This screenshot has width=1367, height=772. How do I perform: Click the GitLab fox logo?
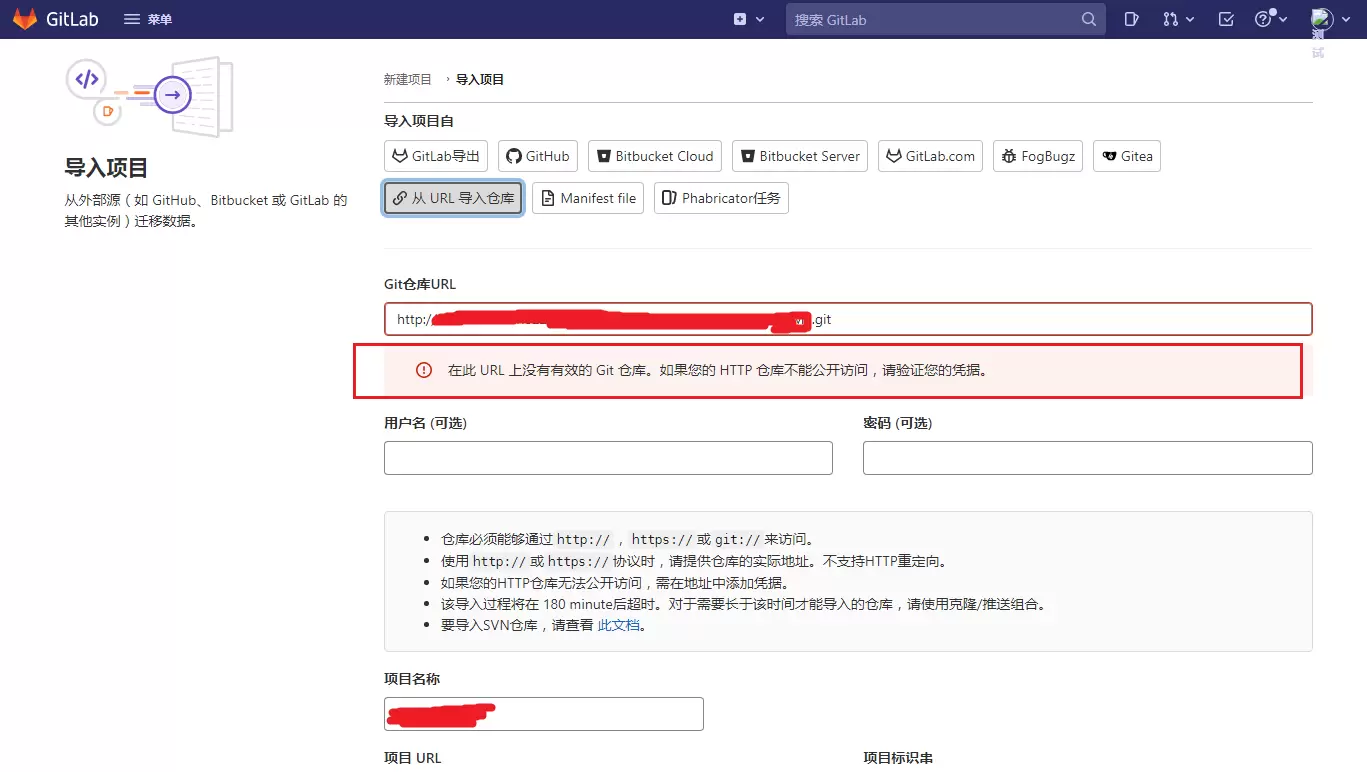pyautogui.click(x=25, y=19)
